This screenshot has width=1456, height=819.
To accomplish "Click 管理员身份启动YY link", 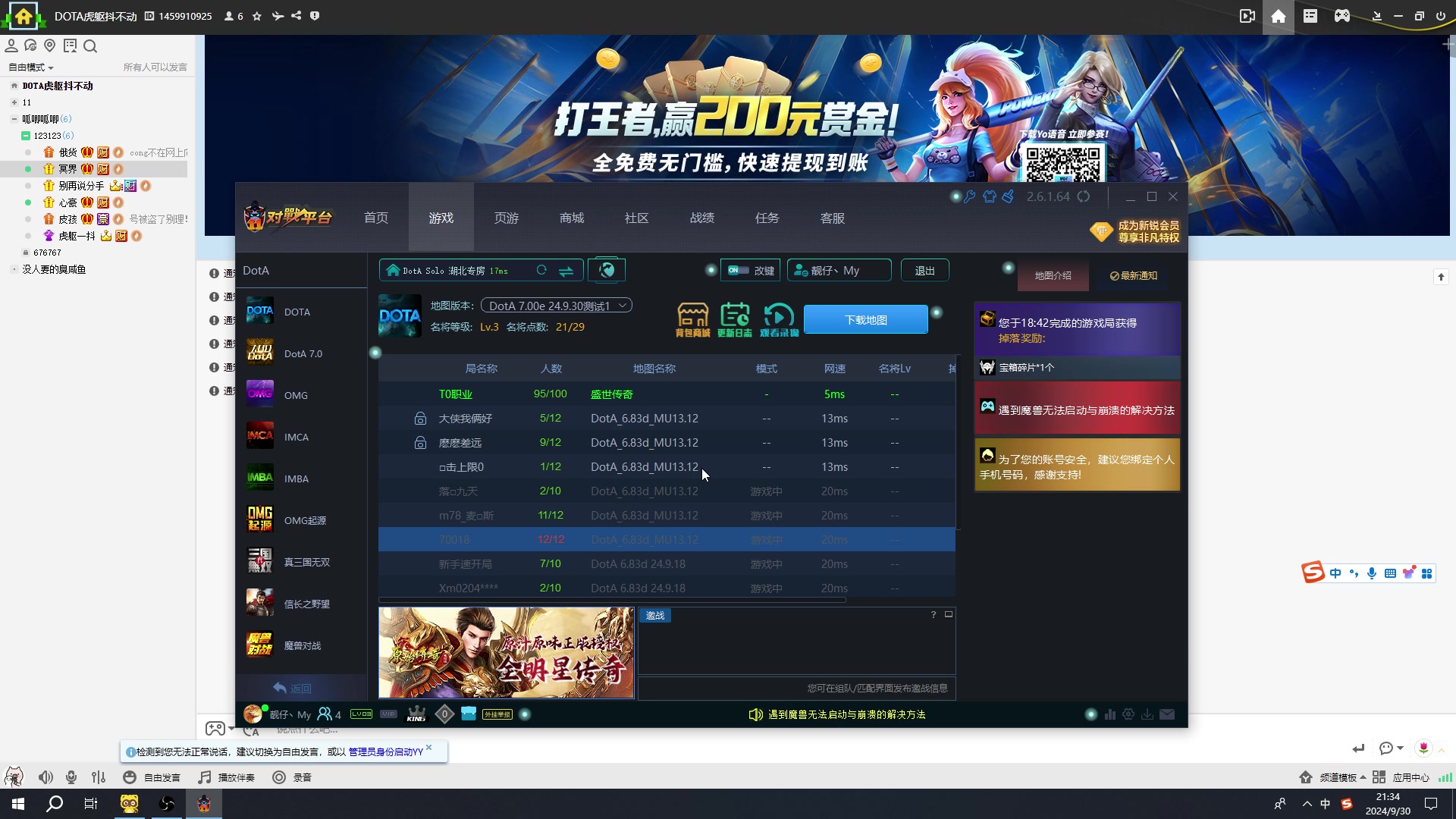I will click(385, 752).
